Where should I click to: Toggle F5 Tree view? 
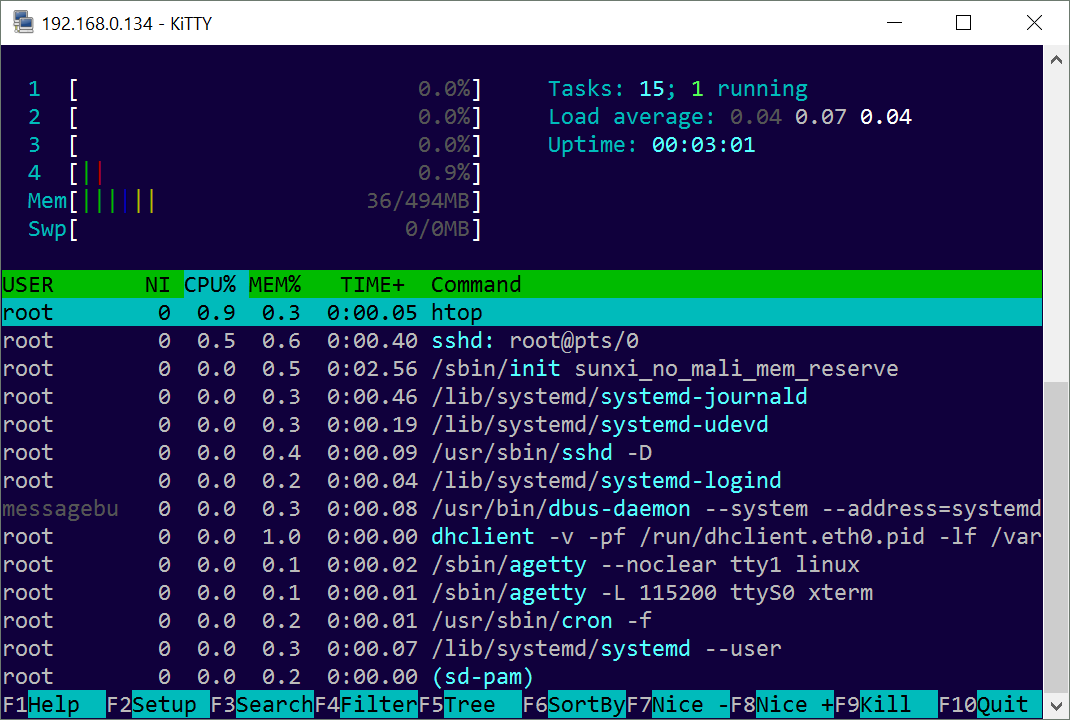[470, 705]
